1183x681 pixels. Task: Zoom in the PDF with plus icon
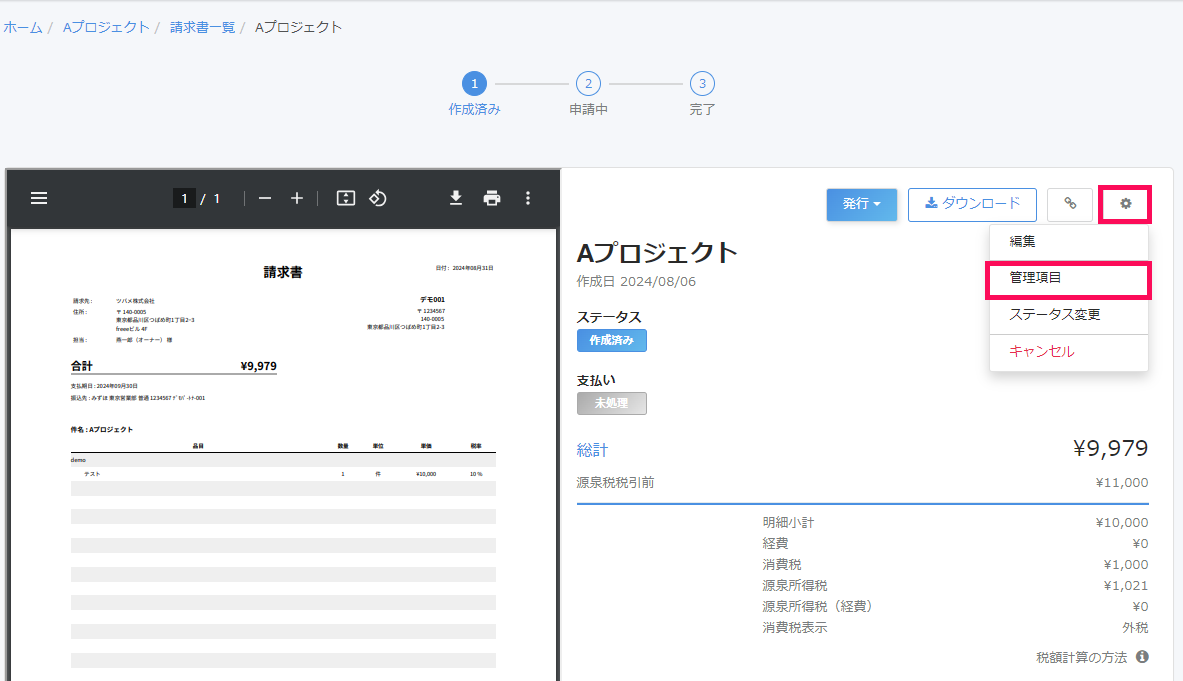[x=297, y=198]
